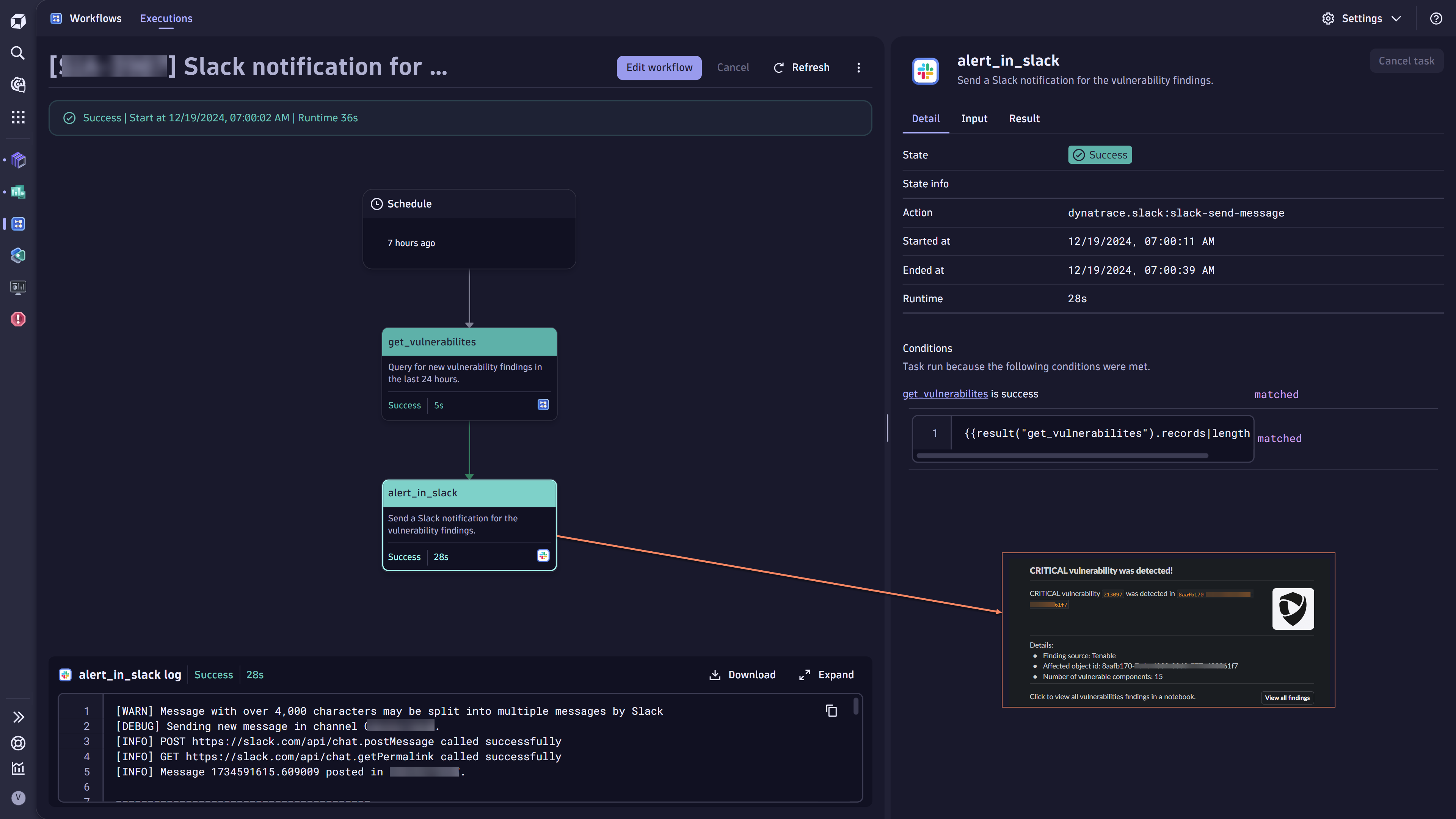This screenshot has height=819, width=1456.
Task: Open the three-dot overflow menu near Refresh
Action: coord(858,67)
